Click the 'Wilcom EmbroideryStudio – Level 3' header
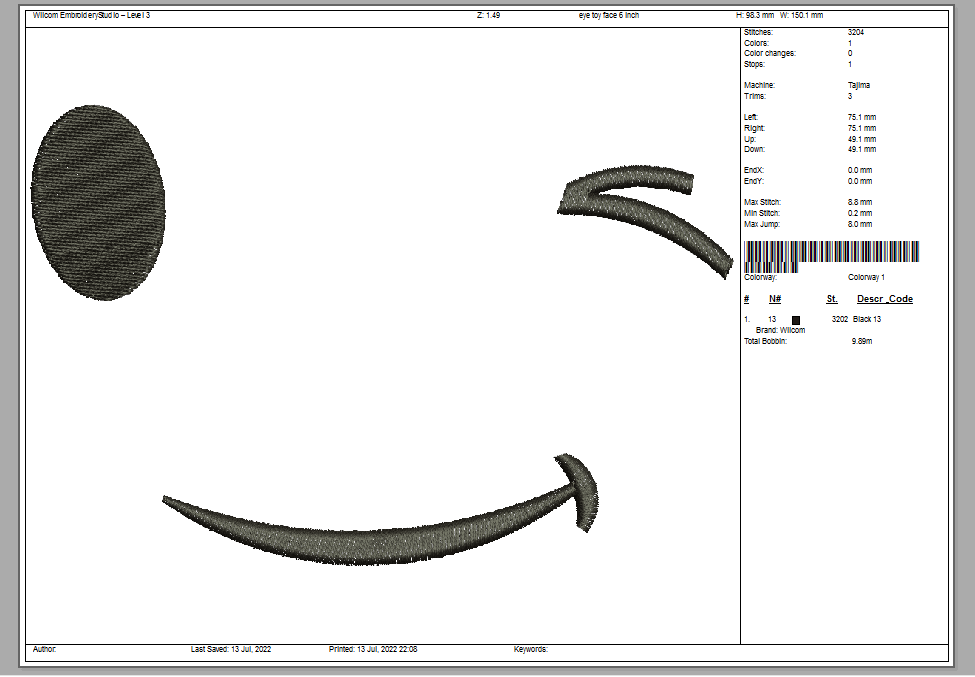The image size is (975, 677). coord(91,15)
